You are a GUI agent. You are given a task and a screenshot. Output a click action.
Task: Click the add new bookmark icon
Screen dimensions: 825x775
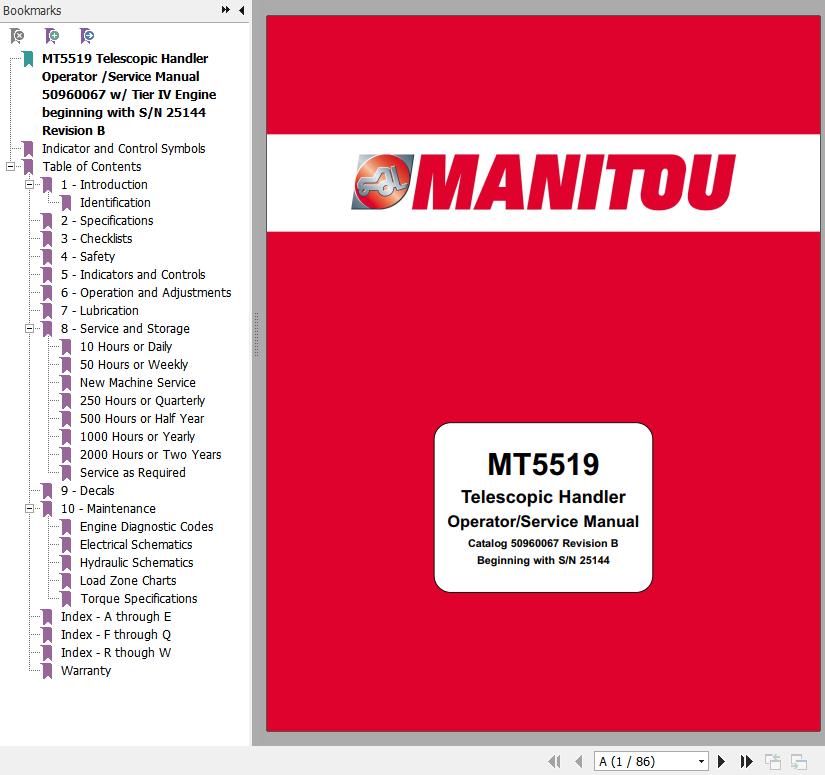(52, 36)
